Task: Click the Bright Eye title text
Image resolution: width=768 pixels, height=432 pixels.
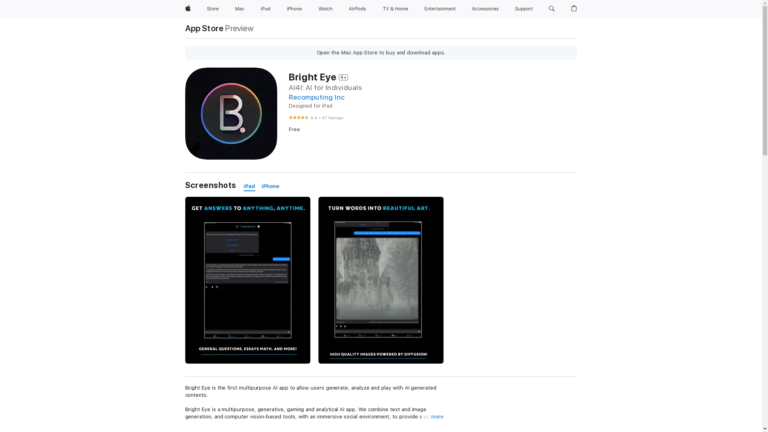Action: click(x=312, y=77)
